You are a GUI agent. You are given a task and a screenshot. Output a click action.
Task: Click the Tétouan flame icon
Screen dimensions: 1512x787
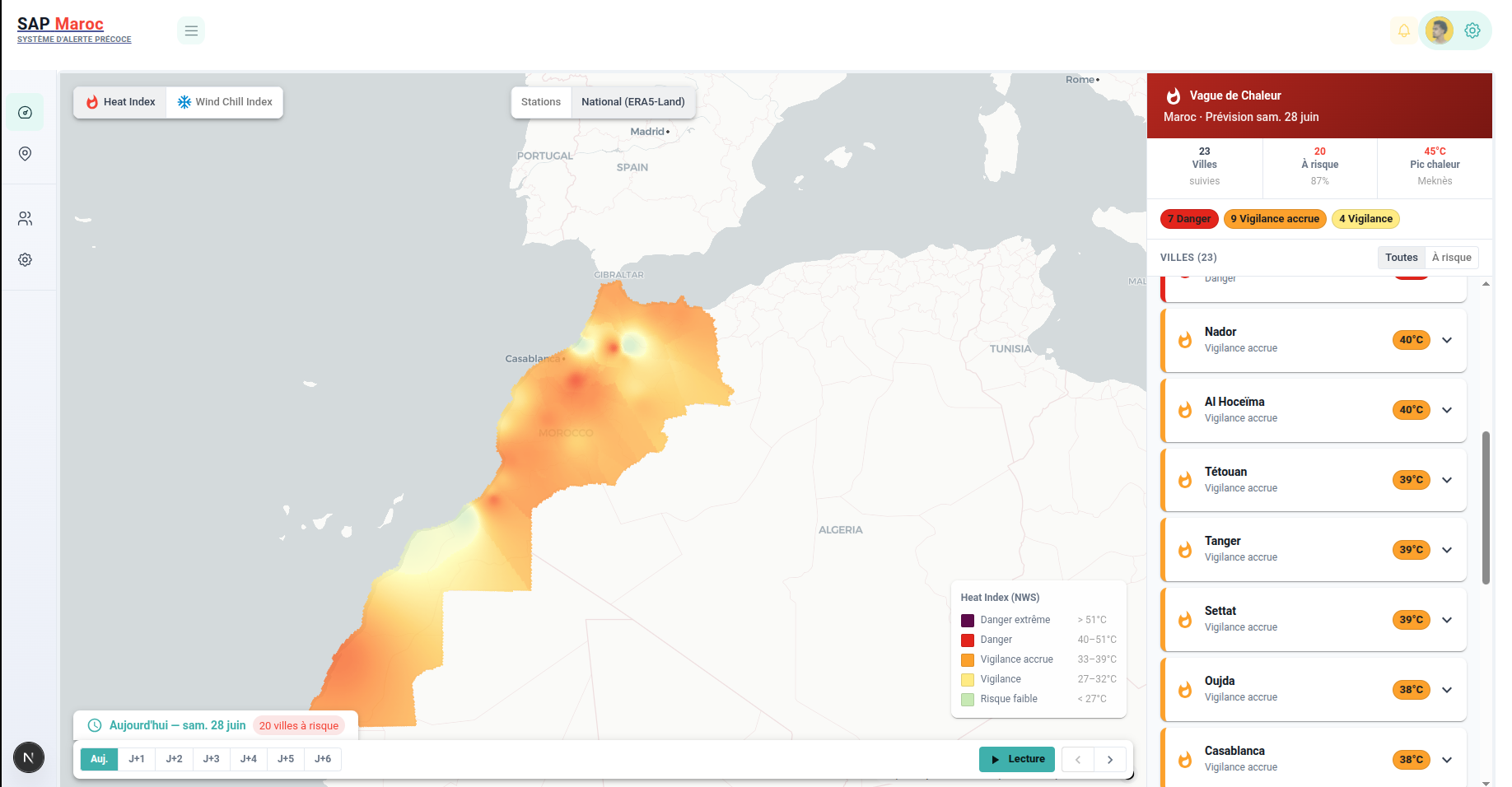(x=1185, y=480)
